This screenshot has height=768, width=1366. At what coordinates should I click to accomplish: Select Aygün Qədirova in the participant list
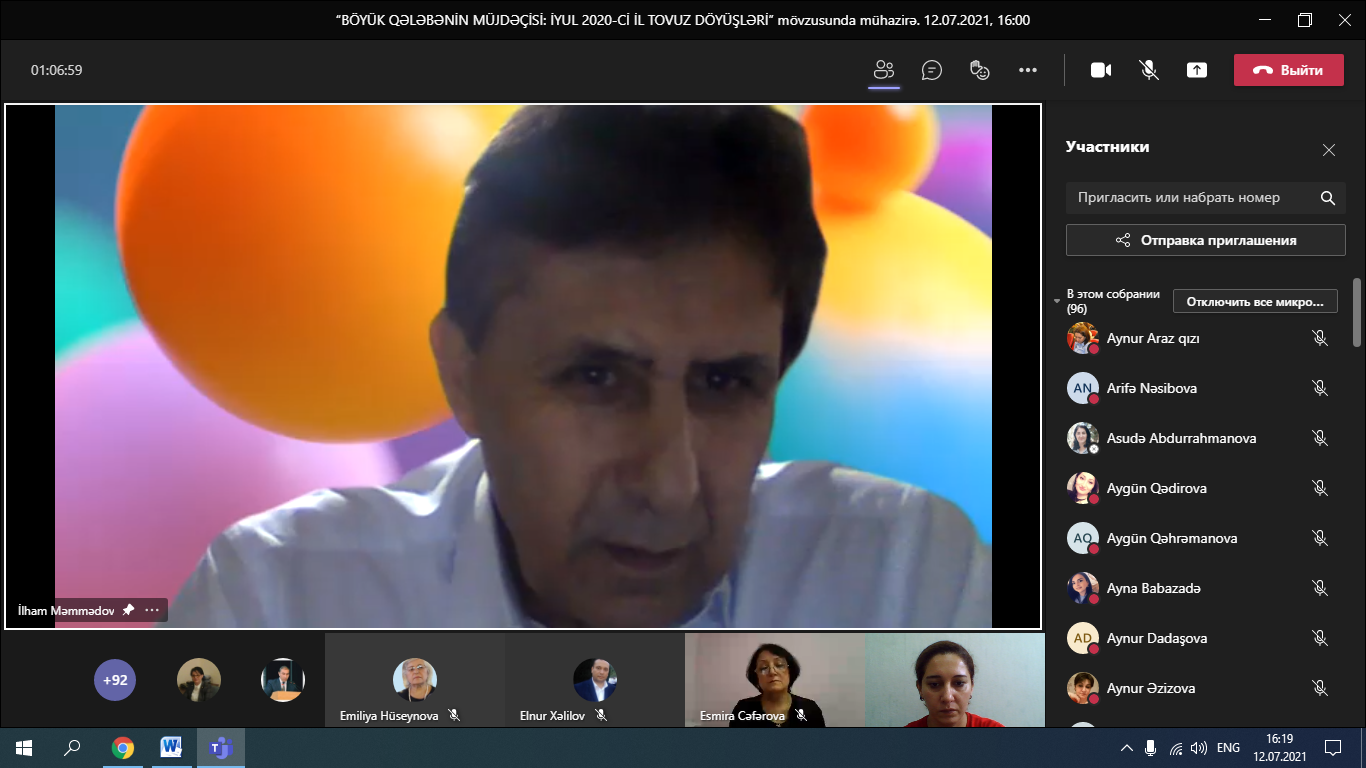[x=1156, y=488]
